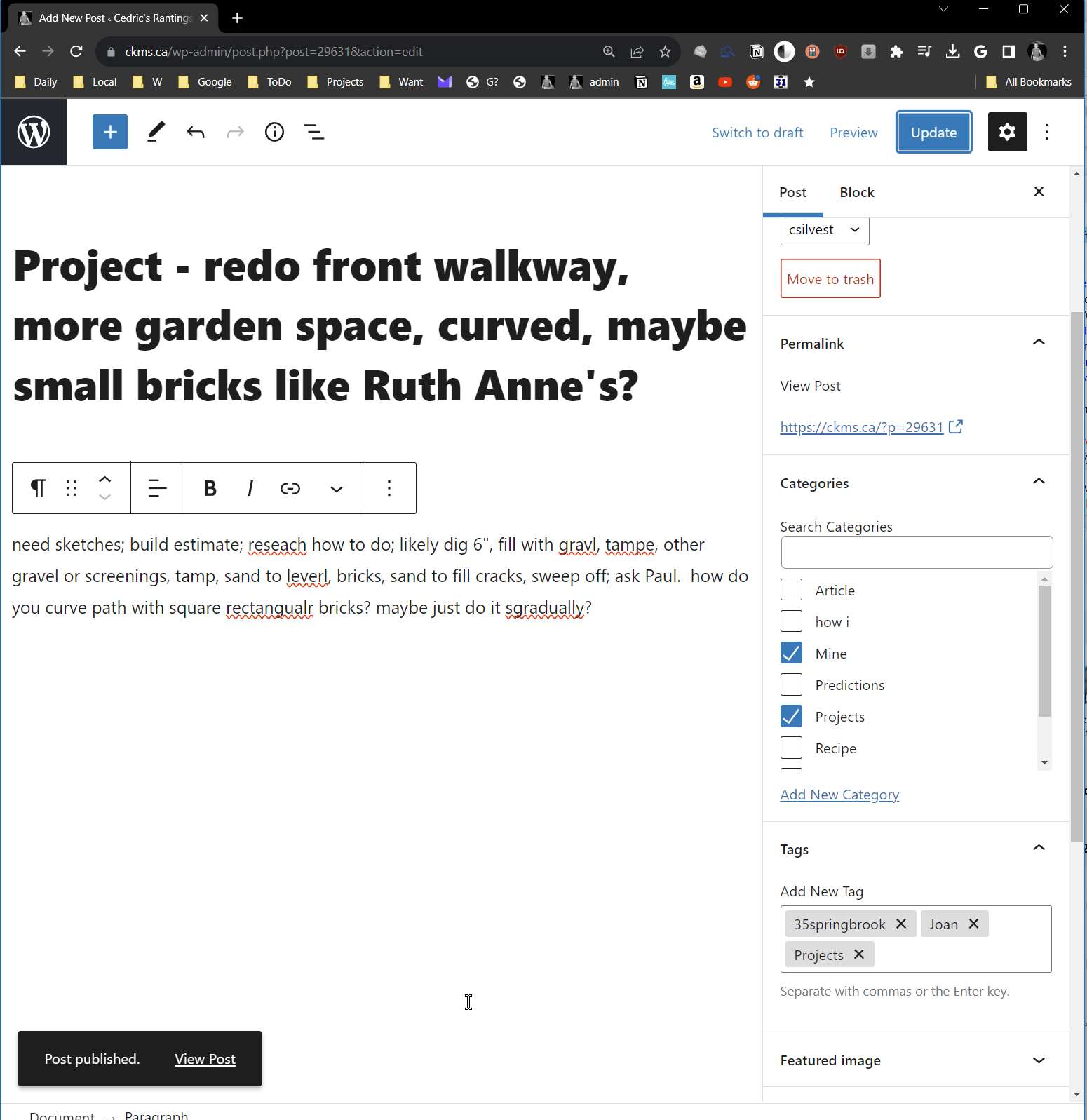Open the post Details info icon

(x=274, y=132)
